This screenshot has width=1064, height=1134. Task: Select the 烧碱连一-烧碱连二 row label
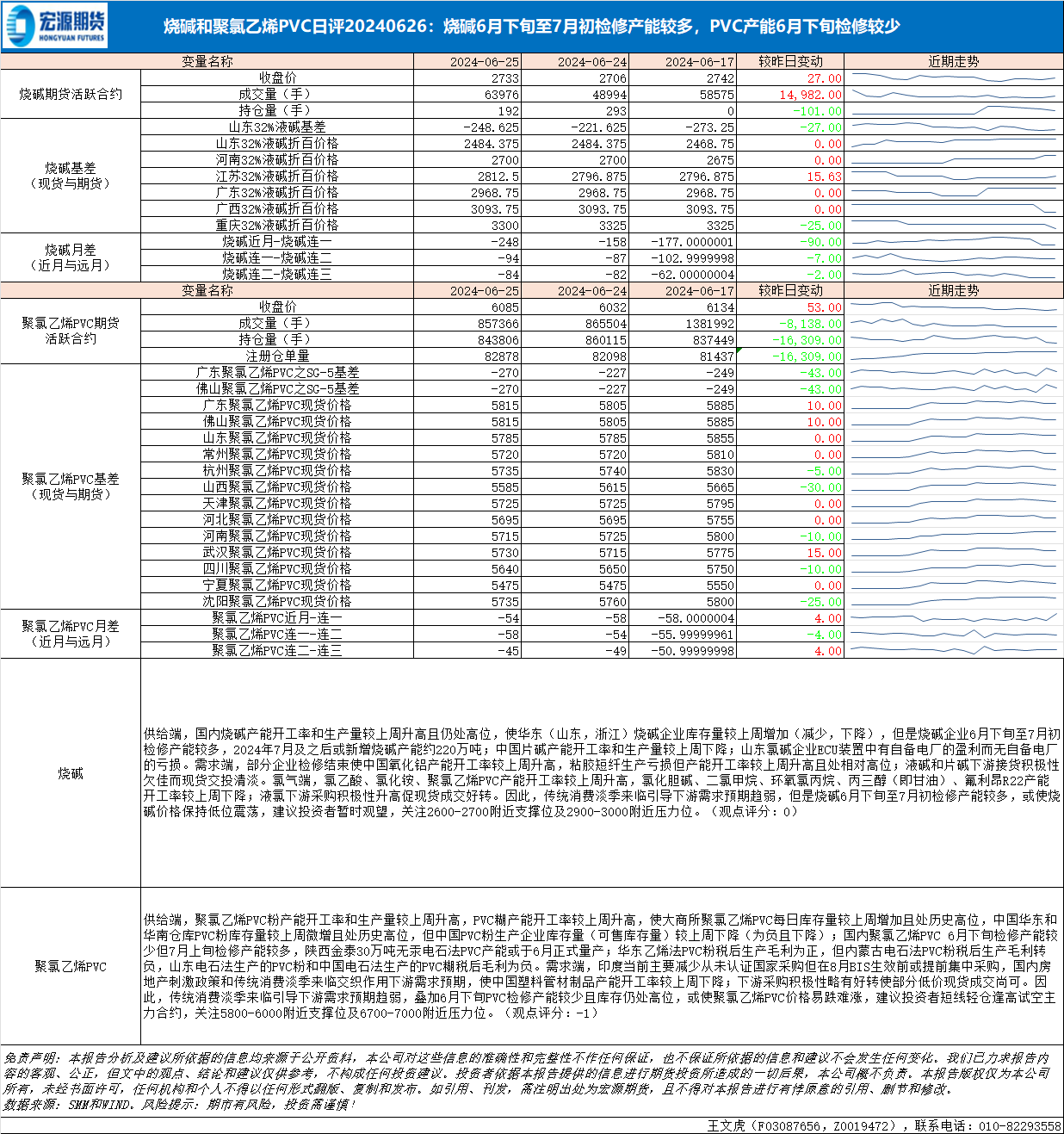coord(276,258)
